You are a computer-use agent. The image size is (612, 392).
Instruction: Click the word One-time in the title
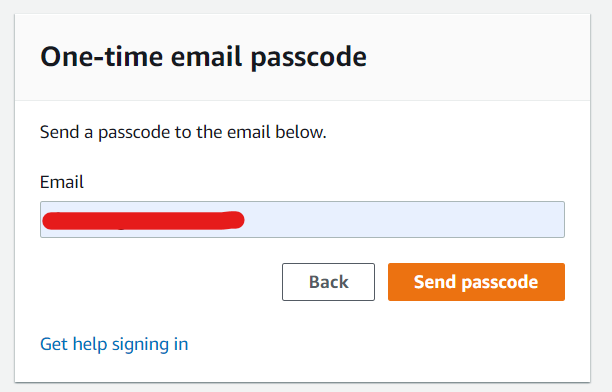coord(101,57)
